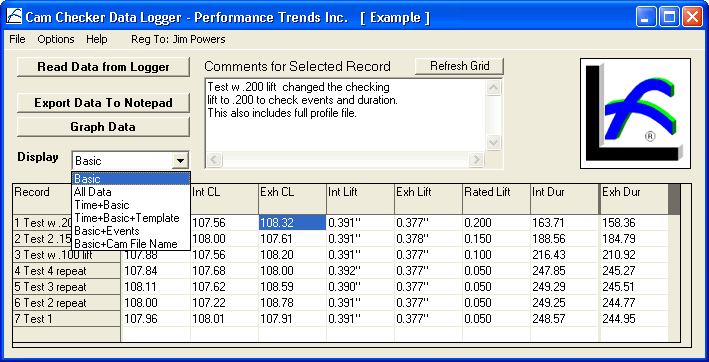
Task: Select Basic in Display list
Action: coord(131,179)
